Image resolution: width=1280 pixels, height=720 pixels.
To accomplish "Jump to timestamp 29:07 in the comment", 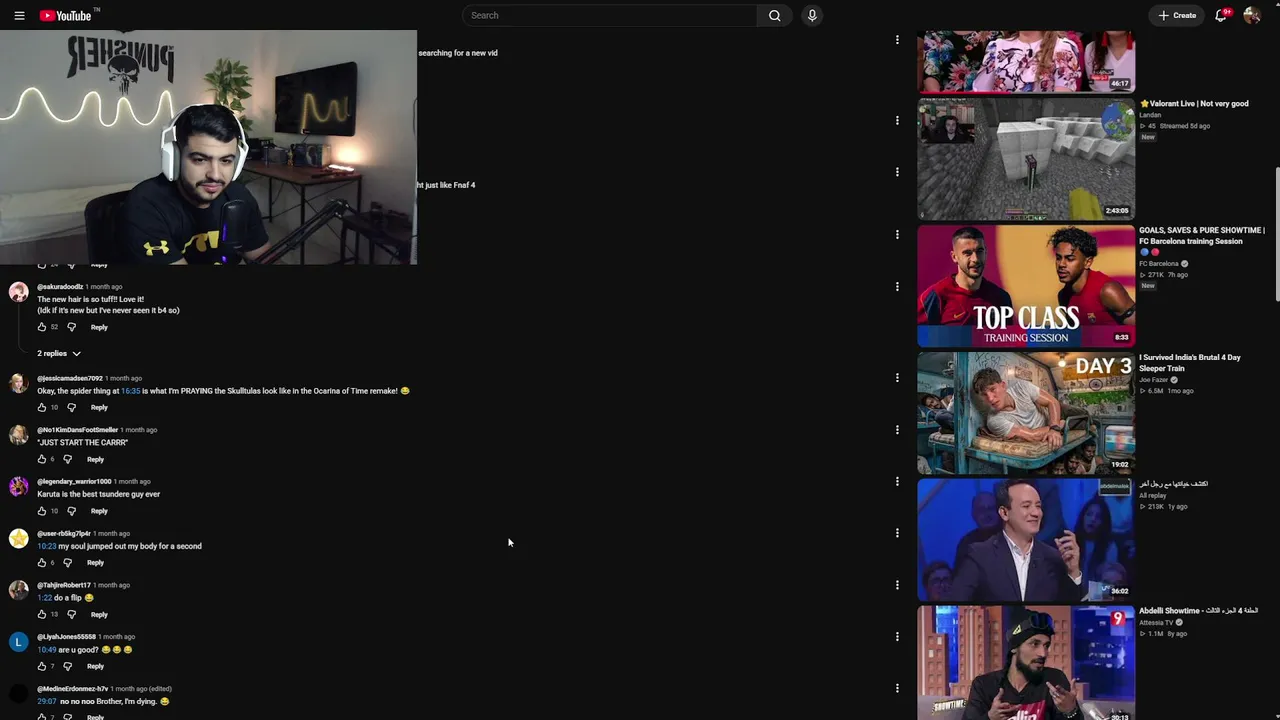I will (47, 702).
